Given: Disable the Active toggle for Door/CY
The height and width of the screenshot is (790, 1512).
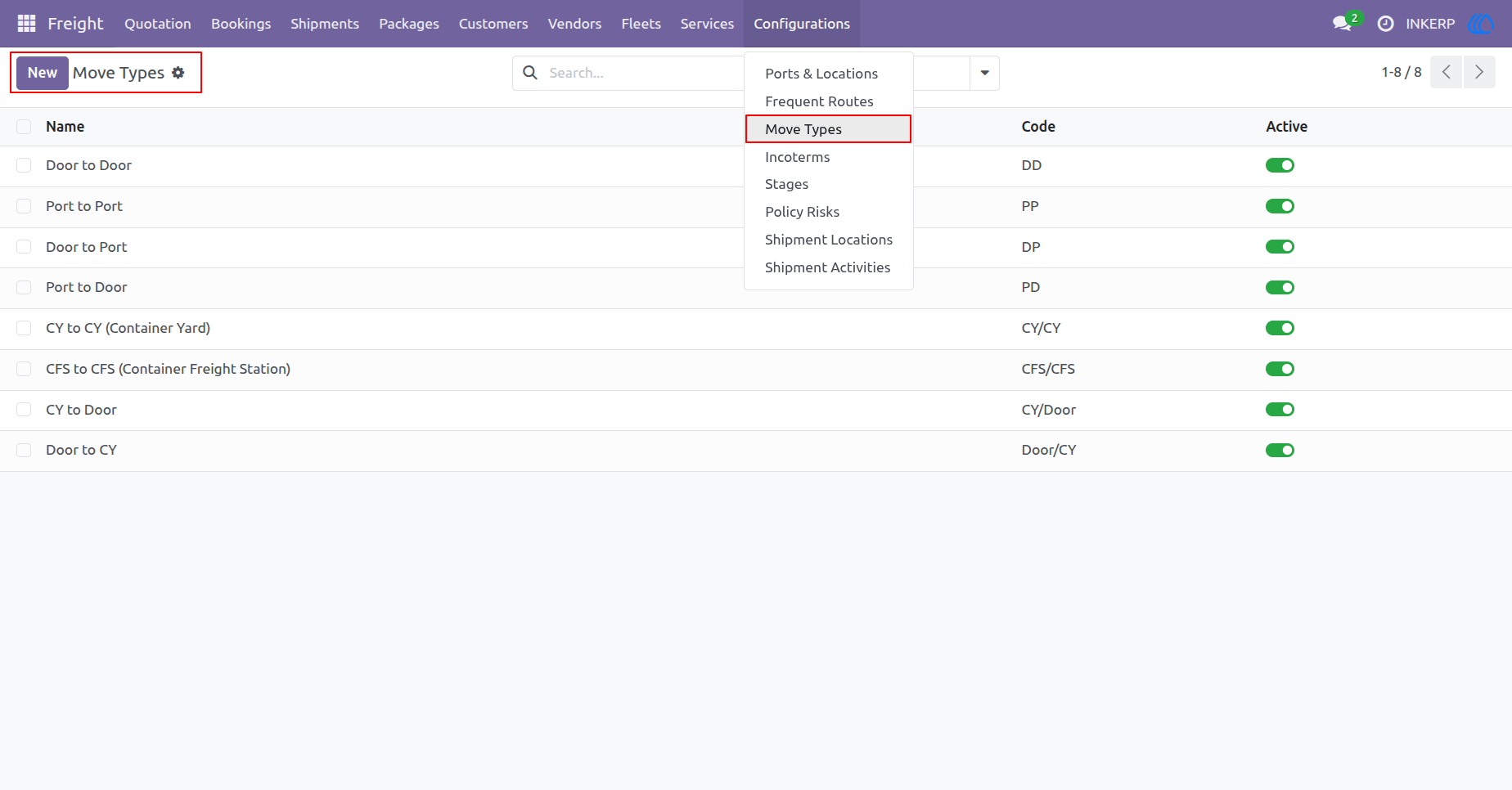Looking at the screenshot, I should [1280, 450].
